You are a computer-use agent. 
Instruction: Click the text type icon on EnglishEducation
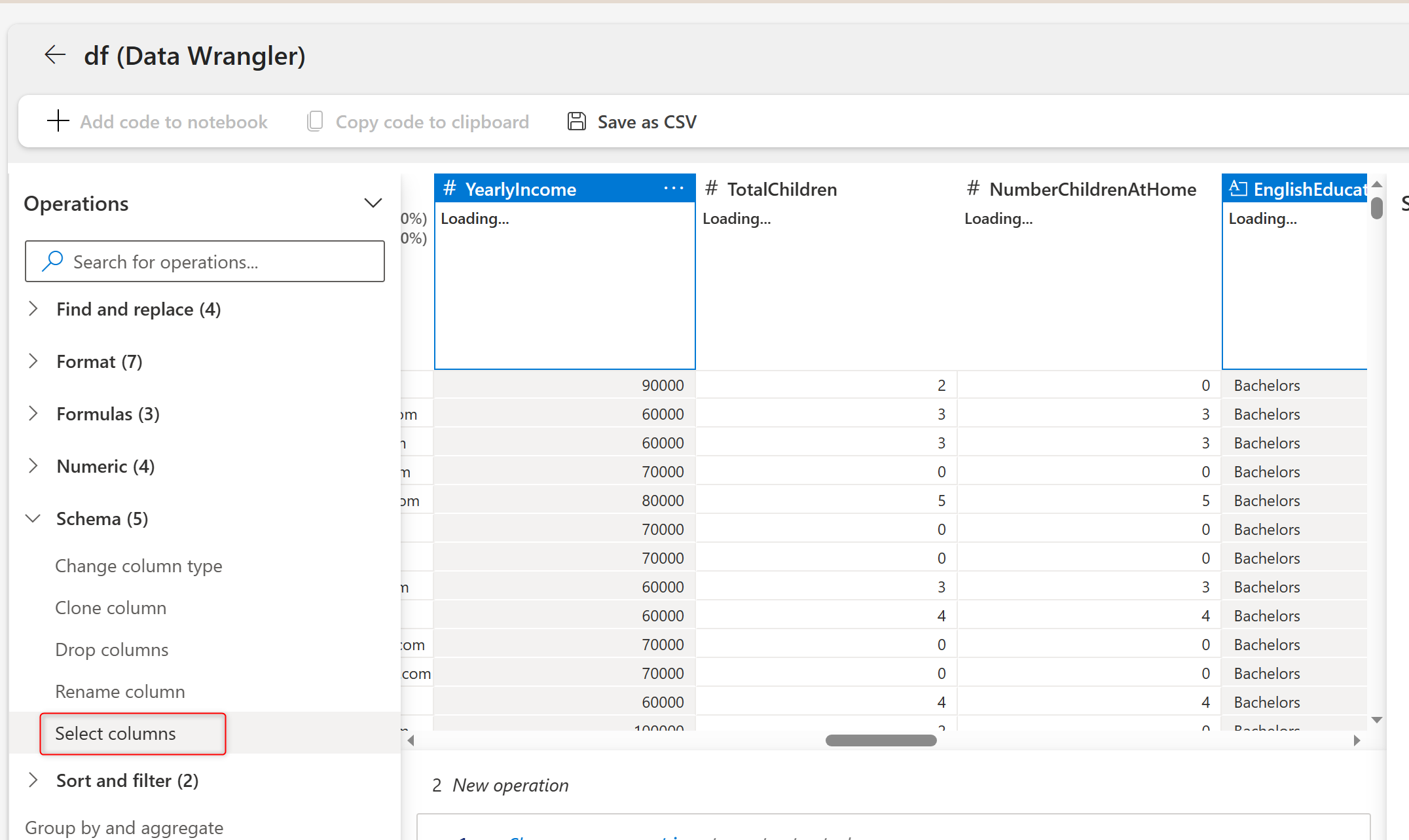pos(1237,189)
